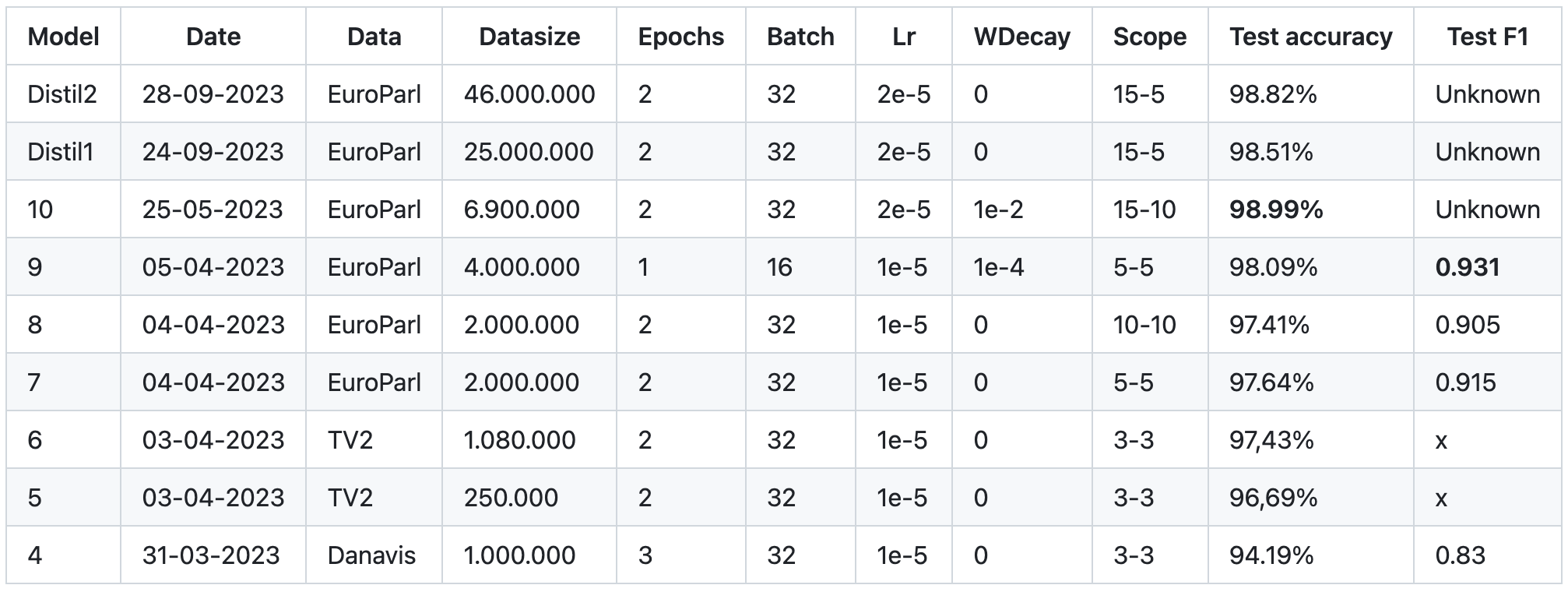Viewport: 1568px width, 592px height.
Task: Click the Danavis data cell
Action: [x=371, y=555]
